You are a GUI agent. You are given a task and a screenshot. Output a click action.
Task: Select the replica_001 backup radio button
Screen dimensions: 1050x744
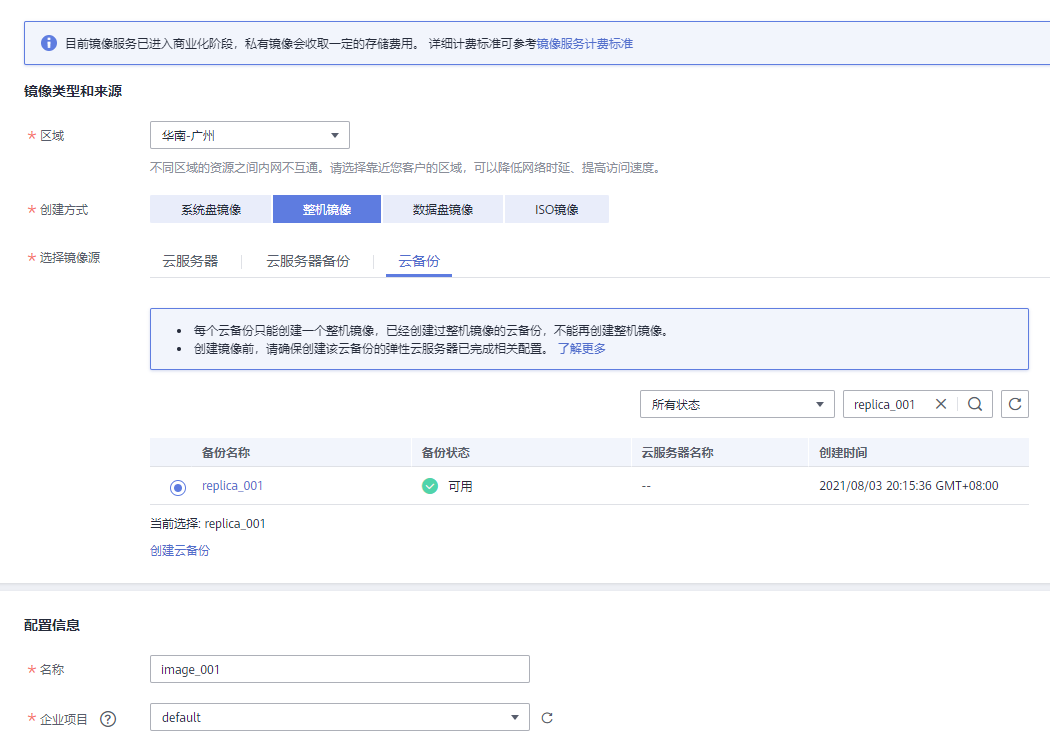coord(177,488)
